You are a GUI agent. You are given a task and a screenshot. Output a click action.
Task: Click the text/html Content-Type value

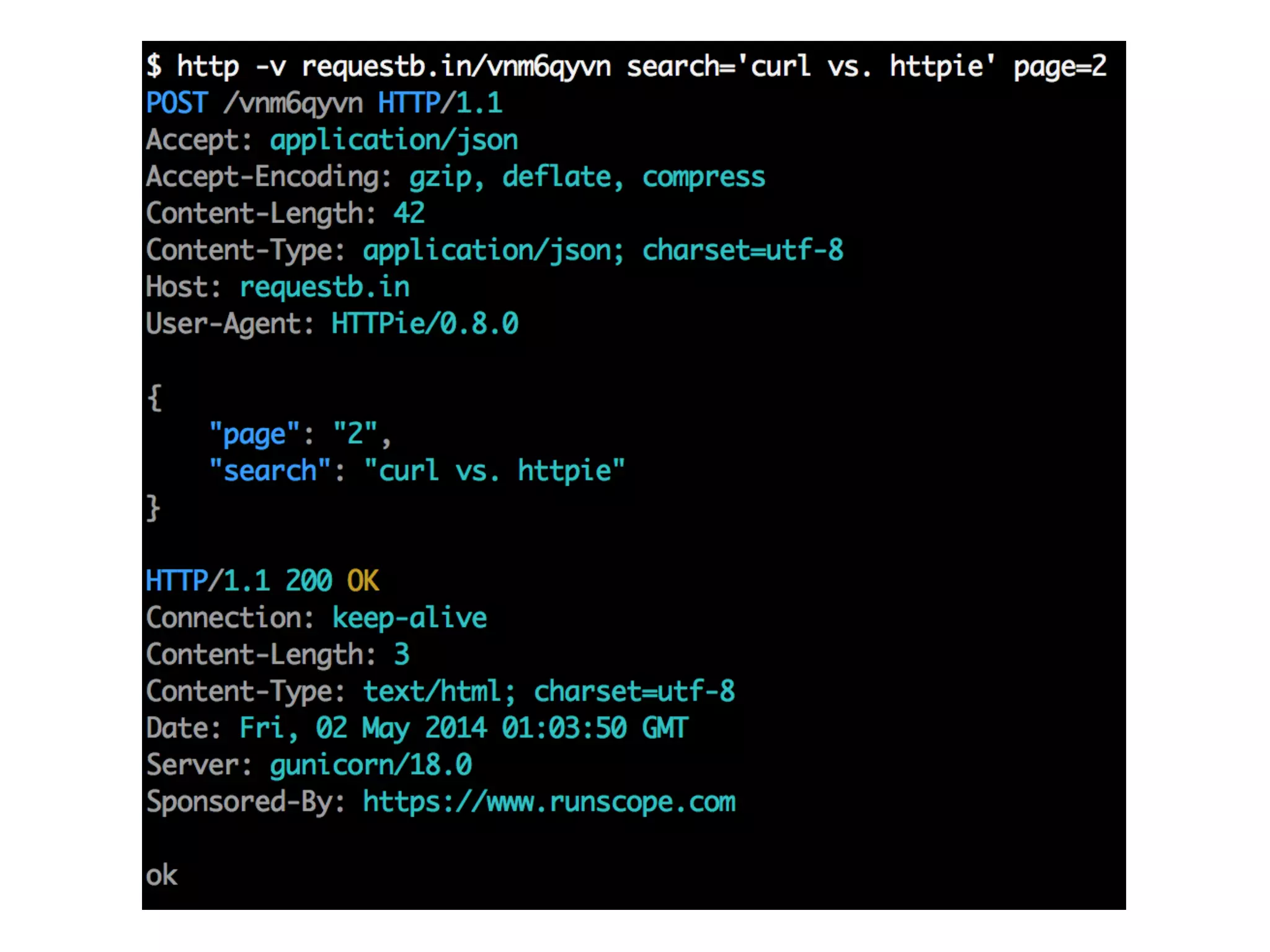tap(432, 692)
